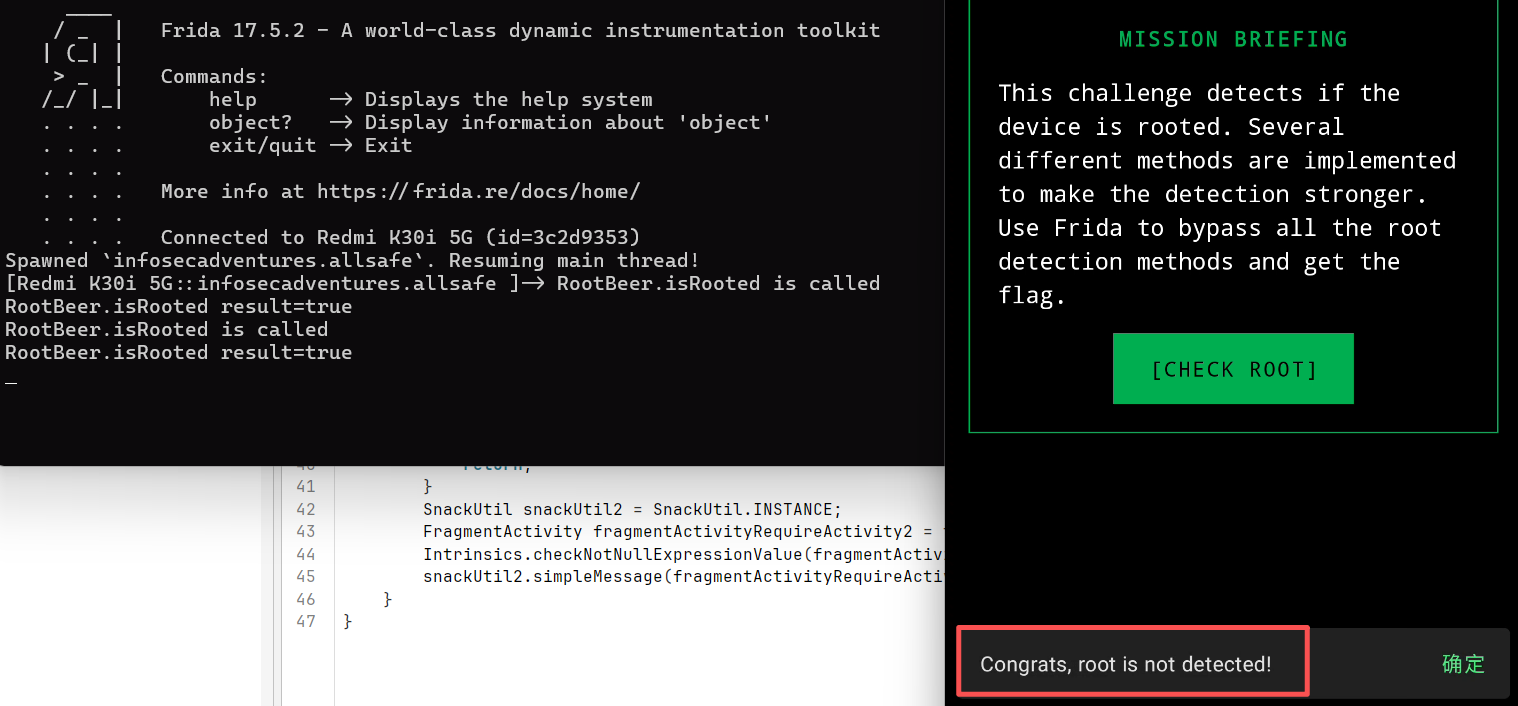Click line number 45 in code gutter

point(305,576)
